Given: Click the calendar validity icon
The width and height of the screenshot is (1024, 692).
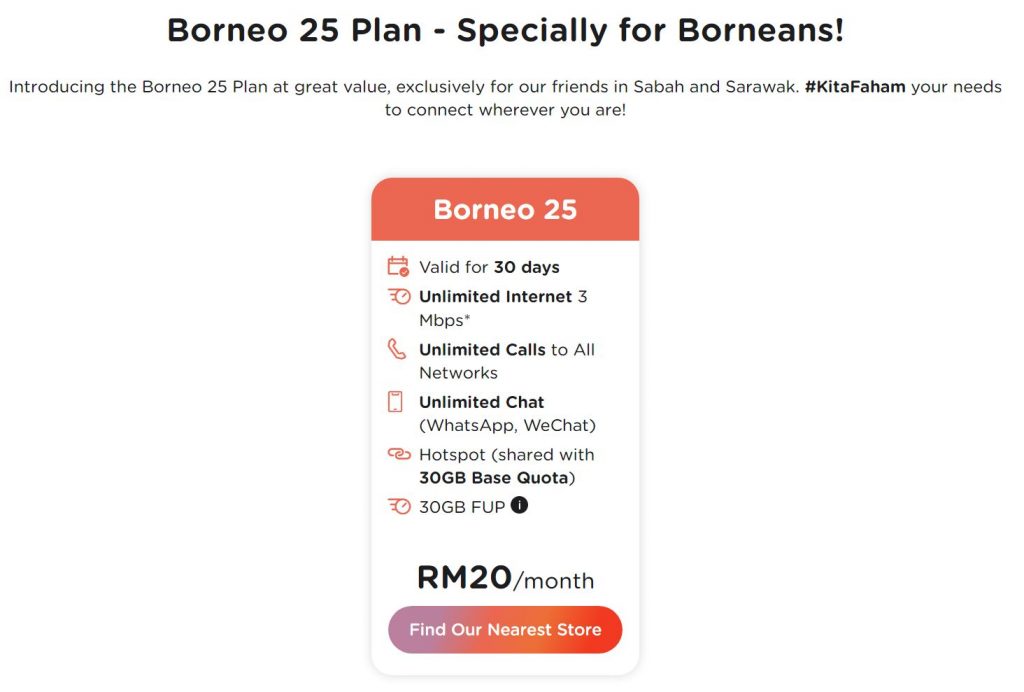Looking at the screenshot, I should click(398, 267).
